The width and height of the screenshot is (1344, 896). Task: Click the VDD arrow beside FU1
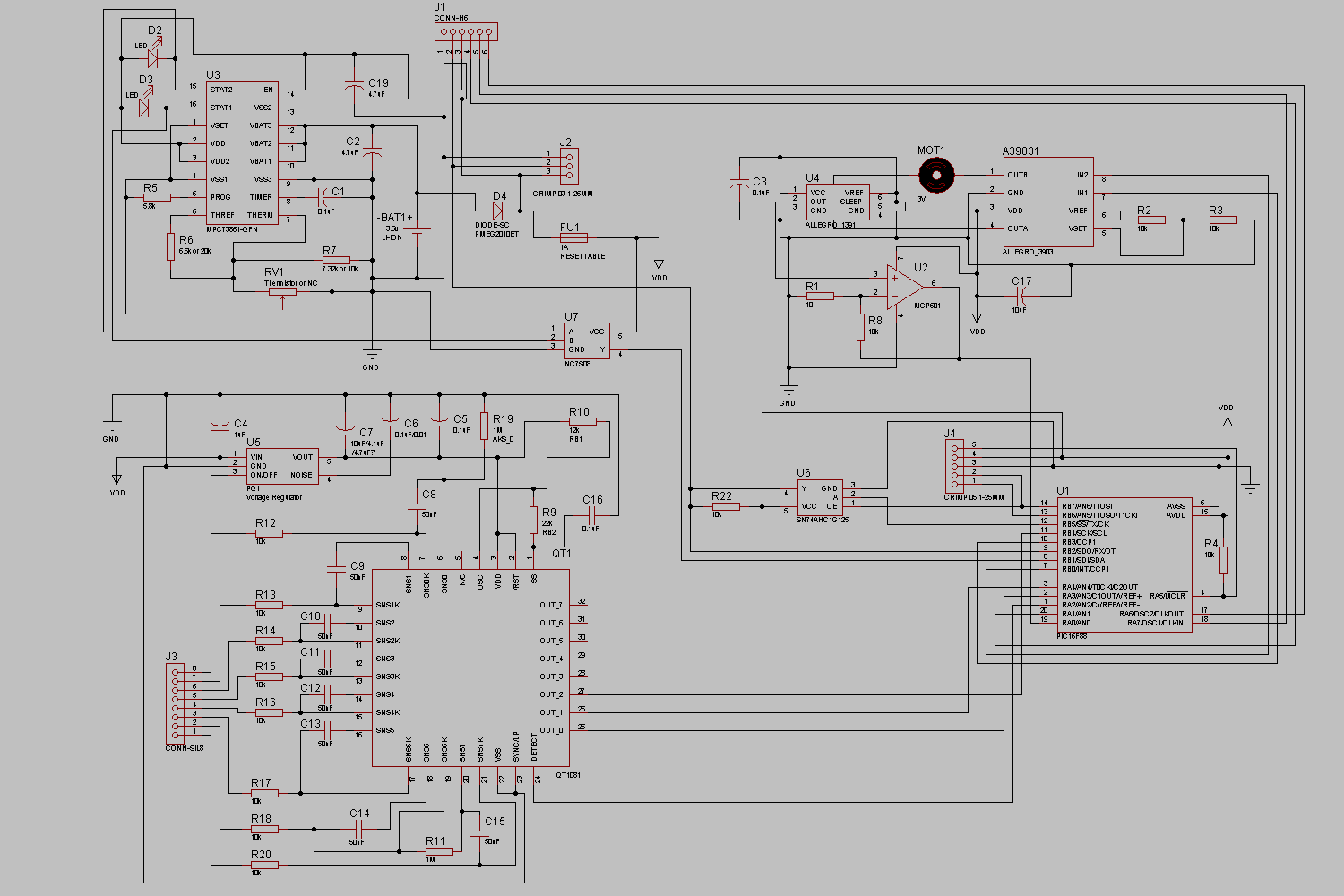pos(659,264)
